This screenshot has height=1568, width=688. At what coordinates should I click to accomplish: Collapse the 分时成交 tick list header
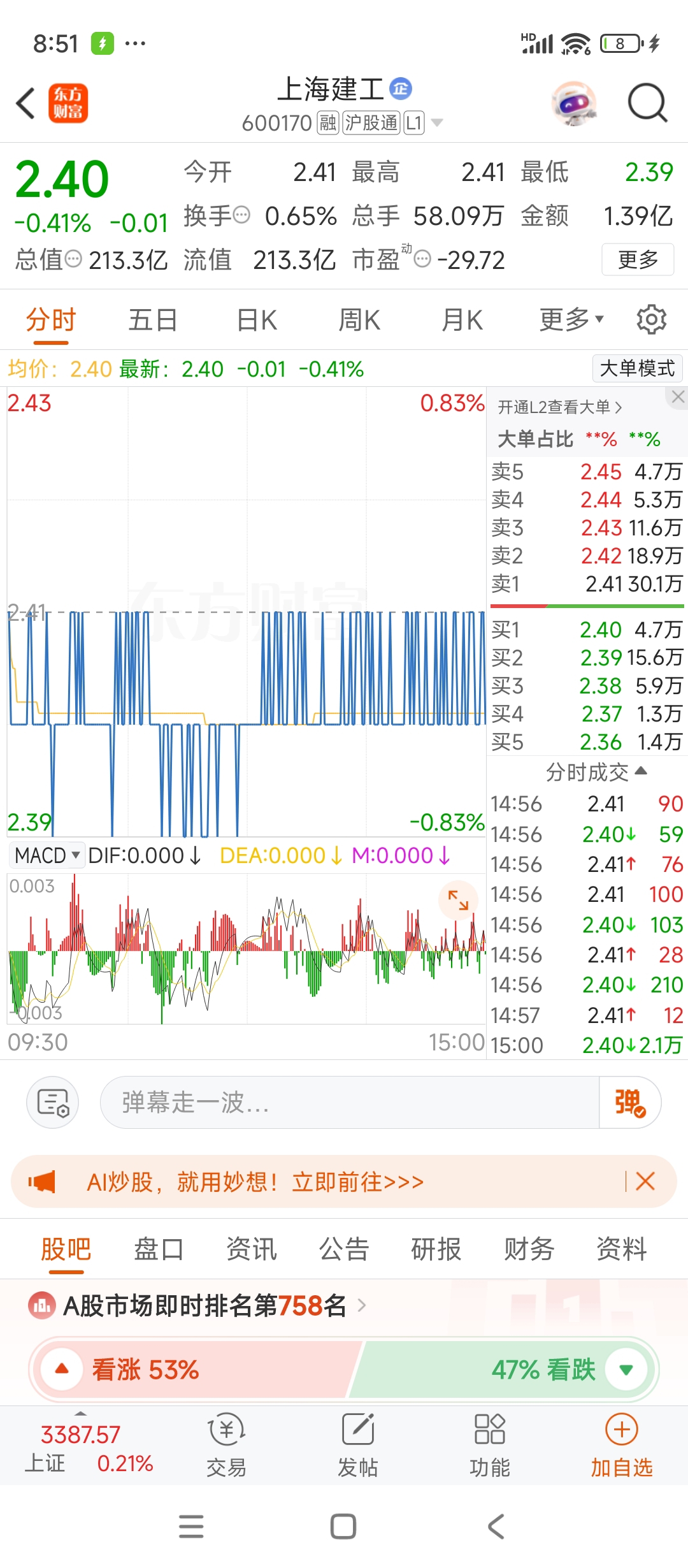click(x=596, y=772)
